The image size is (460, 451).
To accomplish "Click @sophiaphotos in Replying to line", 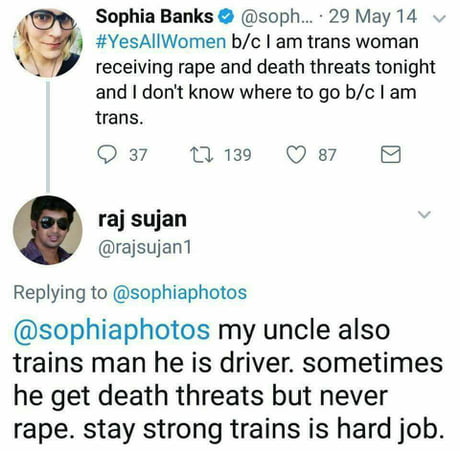I will click(180, 293).
